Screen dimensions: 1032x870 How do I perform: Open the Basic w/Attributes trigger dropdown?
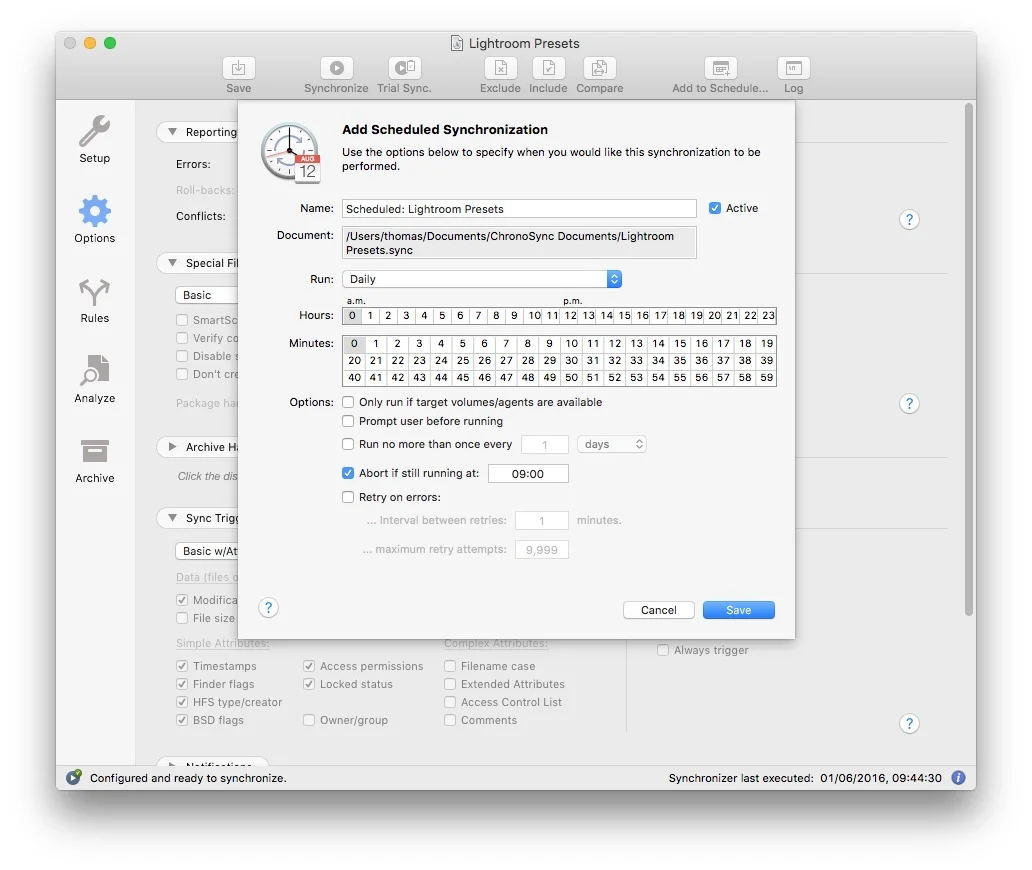tap(207, 551)
